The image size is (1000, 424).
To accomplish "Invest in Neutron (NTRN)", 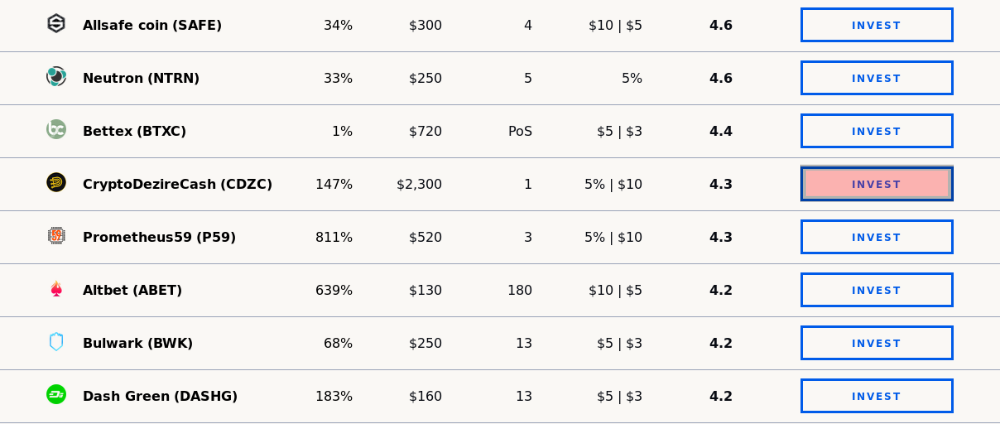I will click(x=877, y=78).
